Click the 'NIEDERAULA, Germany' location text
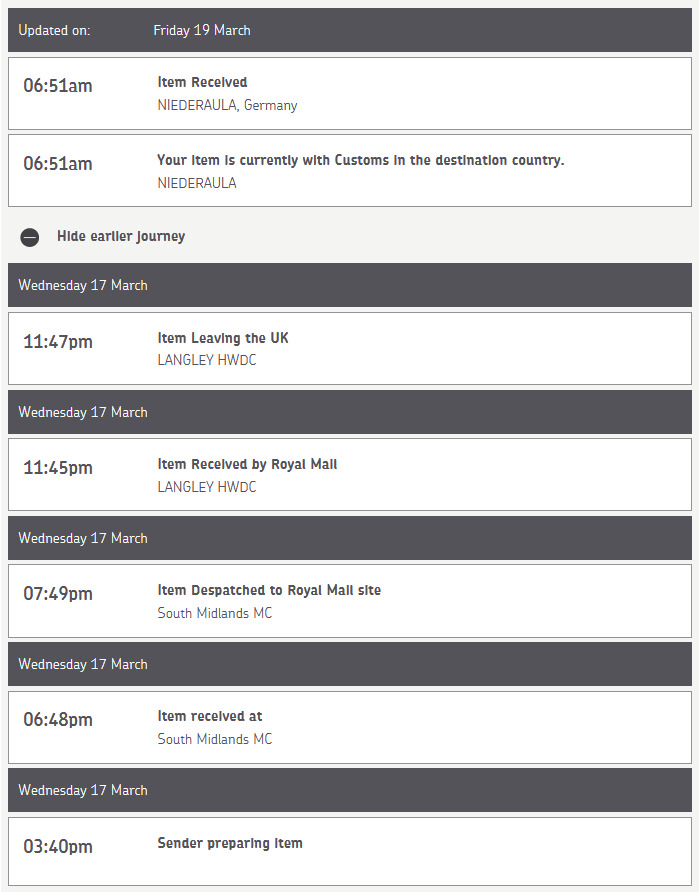The width and height of the screenshot is (699, 892). (227, 105)
